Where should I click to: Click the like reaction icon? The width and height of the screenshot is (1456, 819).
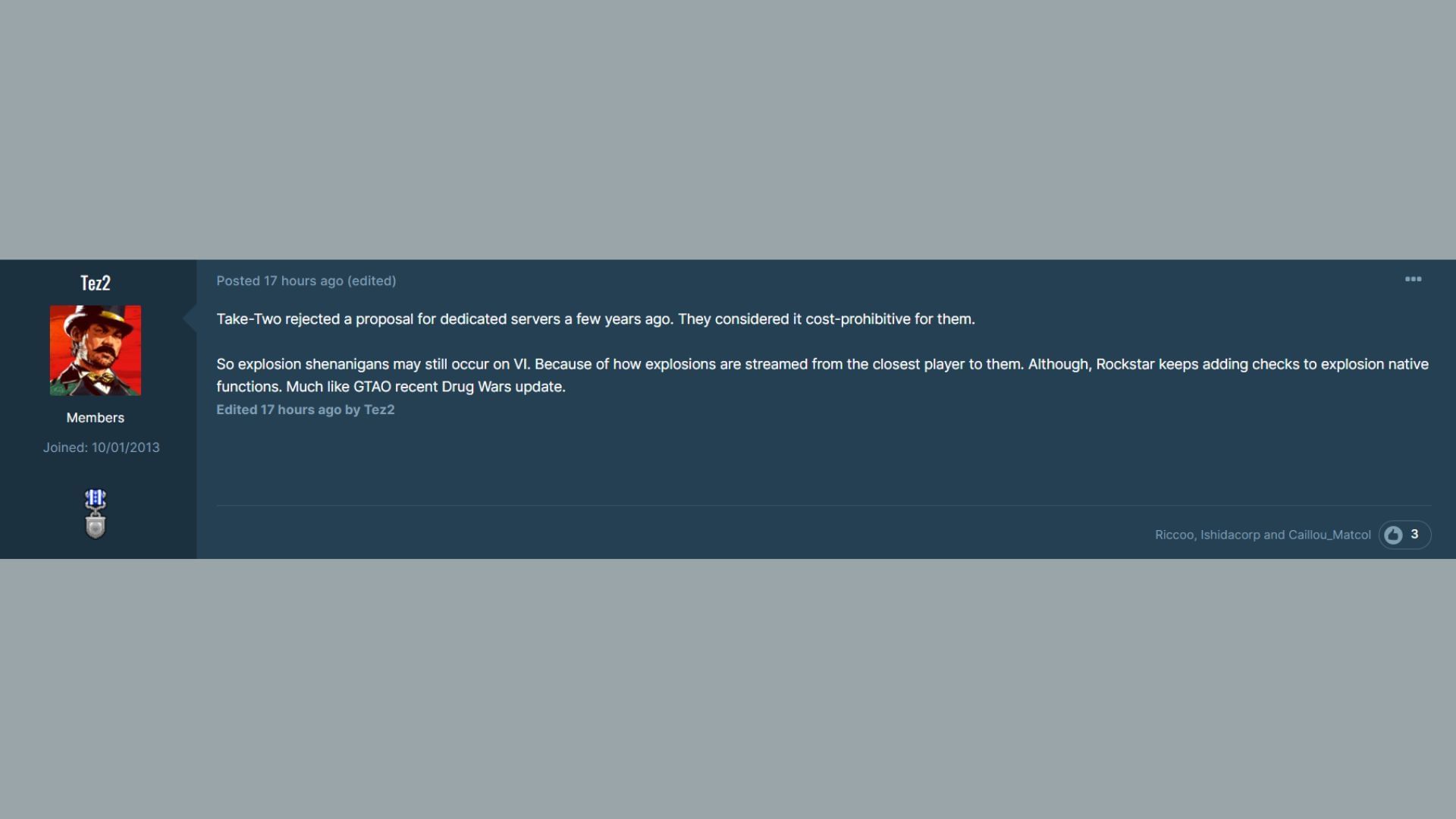(x=1393, y=535)
